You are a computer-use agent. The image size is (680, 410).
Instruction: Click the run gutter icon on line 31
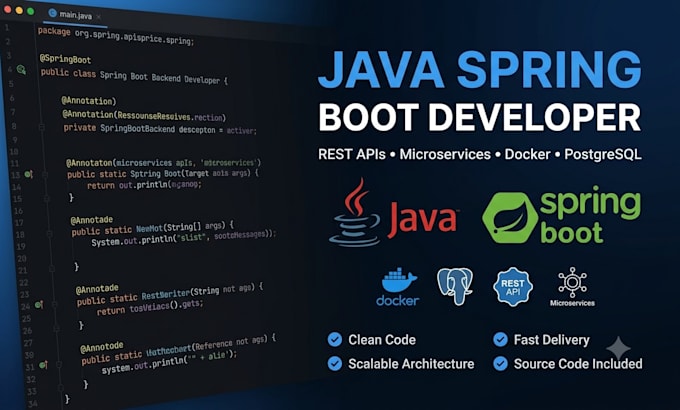point(43,365)
